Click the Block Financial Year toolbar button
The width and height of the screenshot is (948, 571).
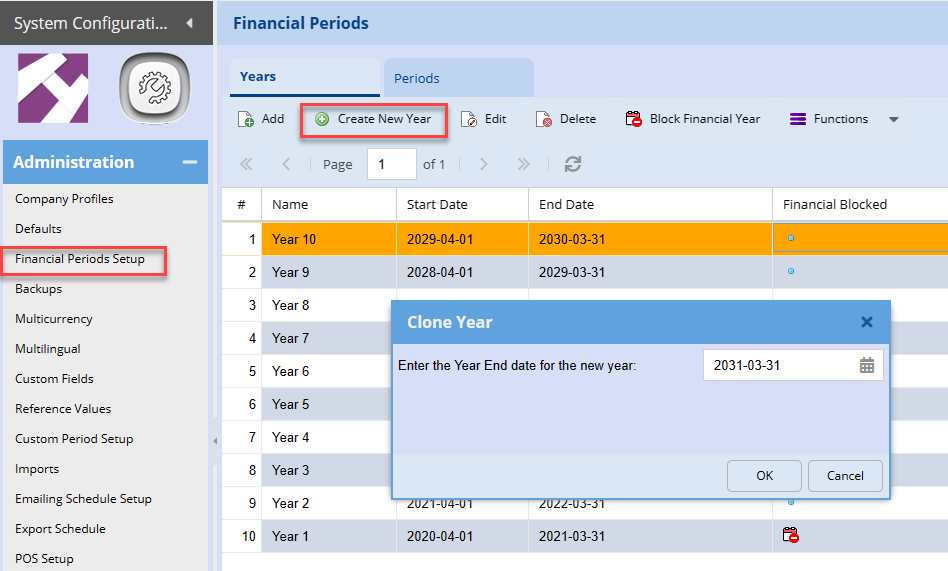[x=693, y=119]
